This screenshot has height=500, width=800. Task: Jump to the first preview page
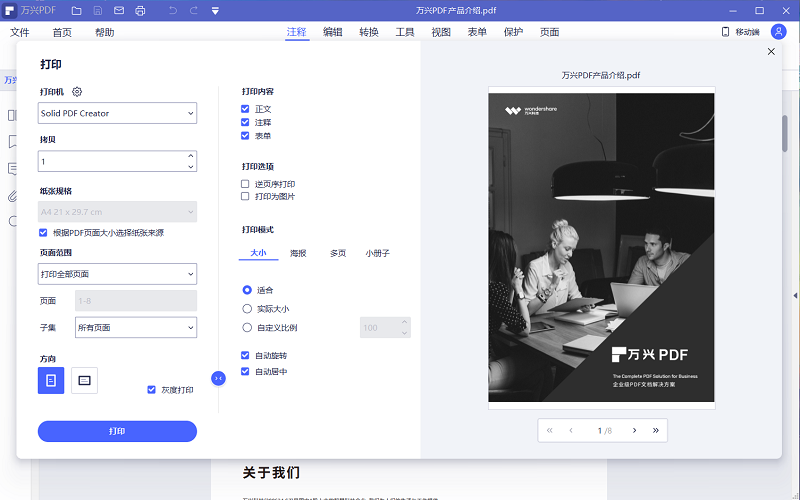pos(549,430)
